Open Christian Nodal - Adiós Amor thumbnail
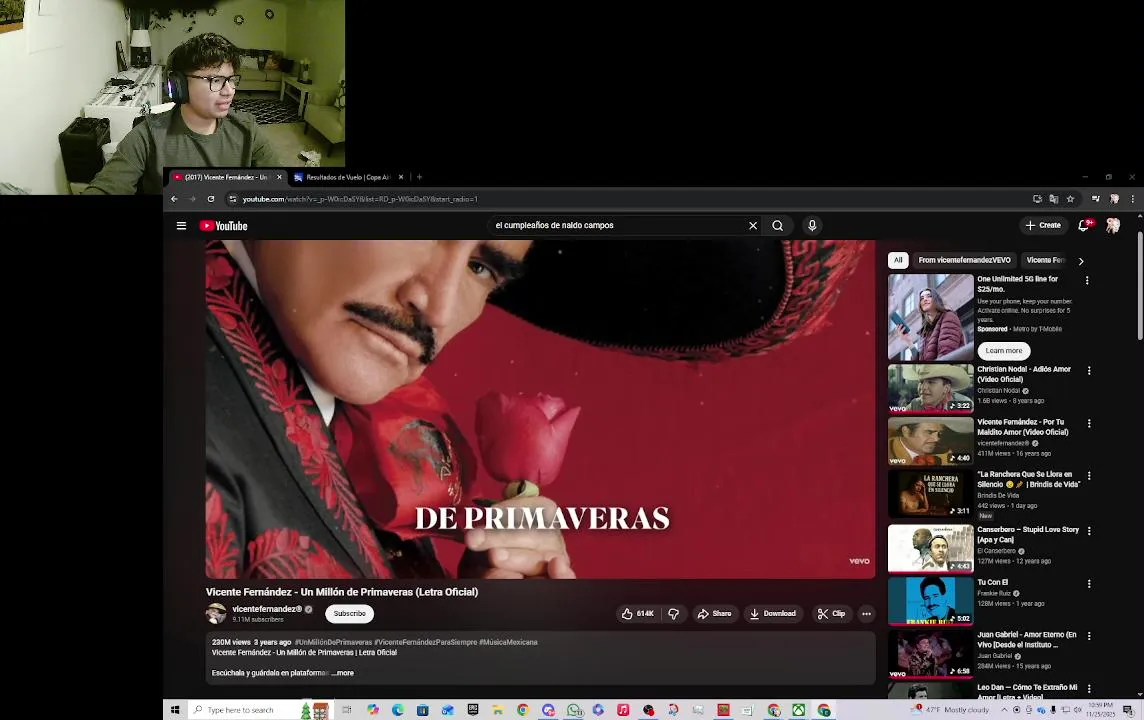Screen dimensions: 1144x720 (x=930, y=388)
